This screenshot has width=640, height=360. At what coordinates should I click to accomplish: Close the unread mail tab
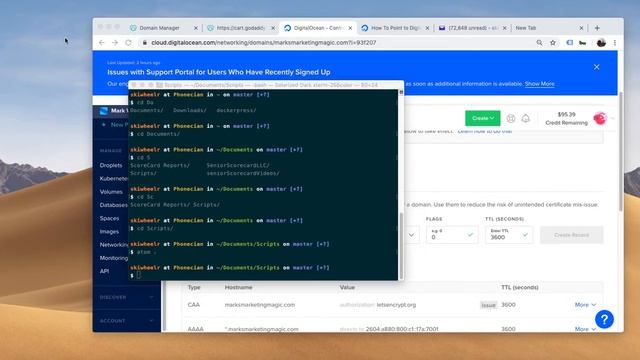[x=504, y=28]
